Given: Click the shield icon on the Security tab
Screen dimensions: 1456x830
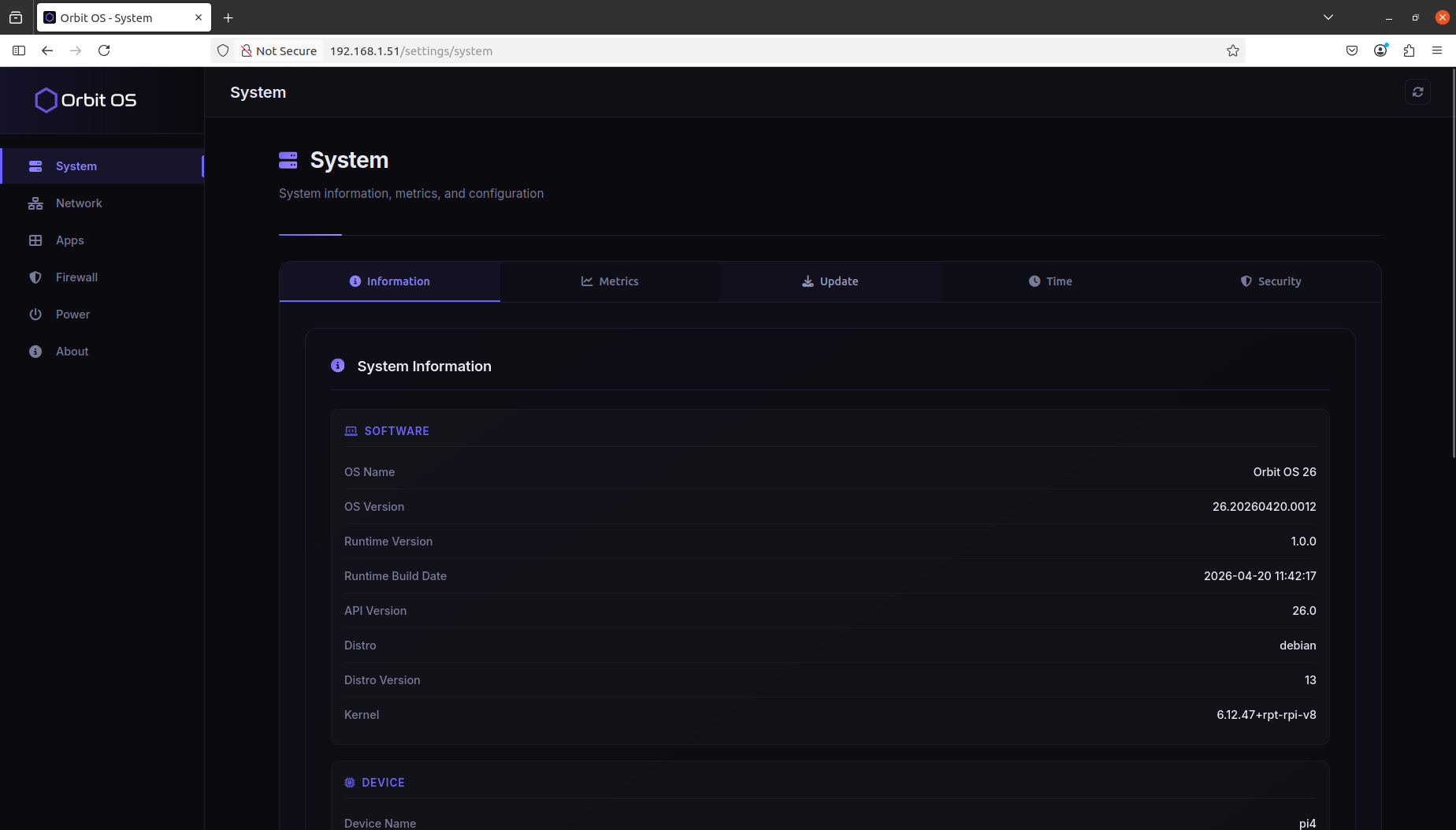Looking at the screenshot, I should coord(1247,281).
